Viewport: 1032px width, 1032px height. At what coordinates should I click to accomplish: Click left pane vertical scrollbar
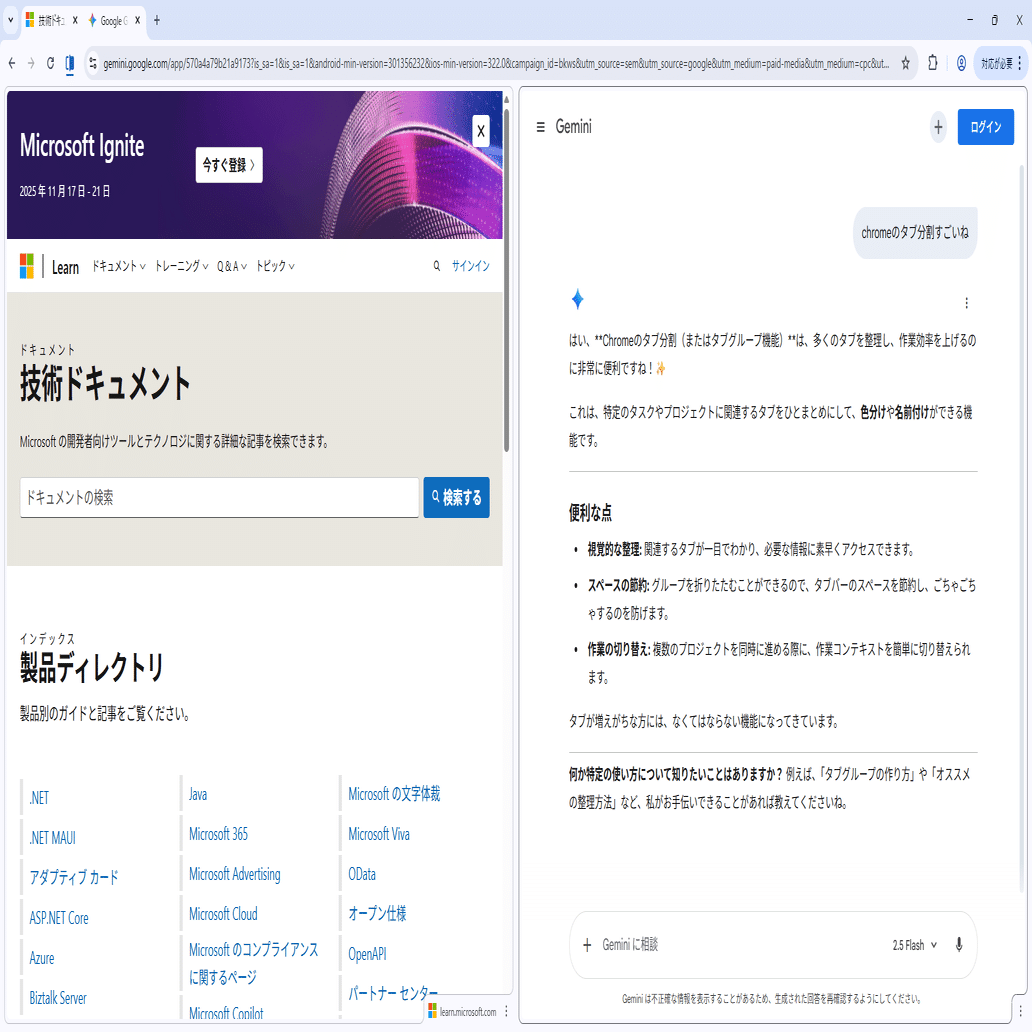point(507,280)
